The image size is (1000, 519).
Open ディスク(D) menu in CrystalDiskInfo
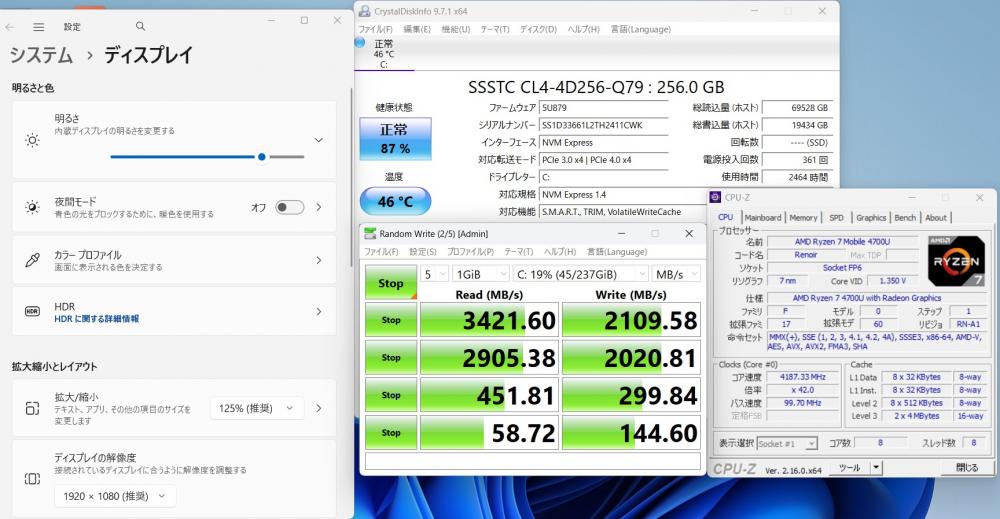[538, 29]
